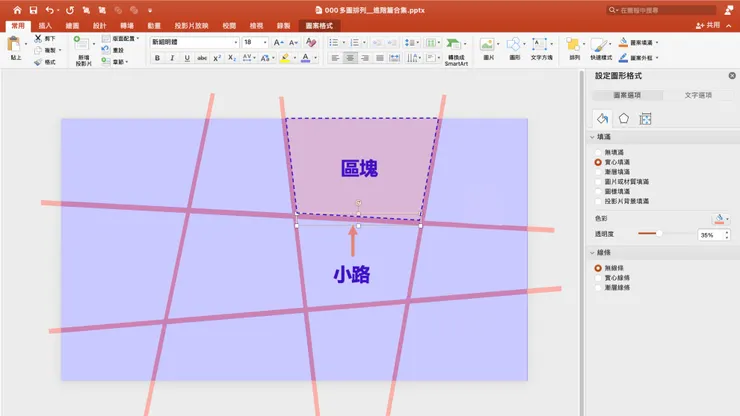Select the 無線條 no line option
Screen dimensions: 740x416
pos(598,268)
